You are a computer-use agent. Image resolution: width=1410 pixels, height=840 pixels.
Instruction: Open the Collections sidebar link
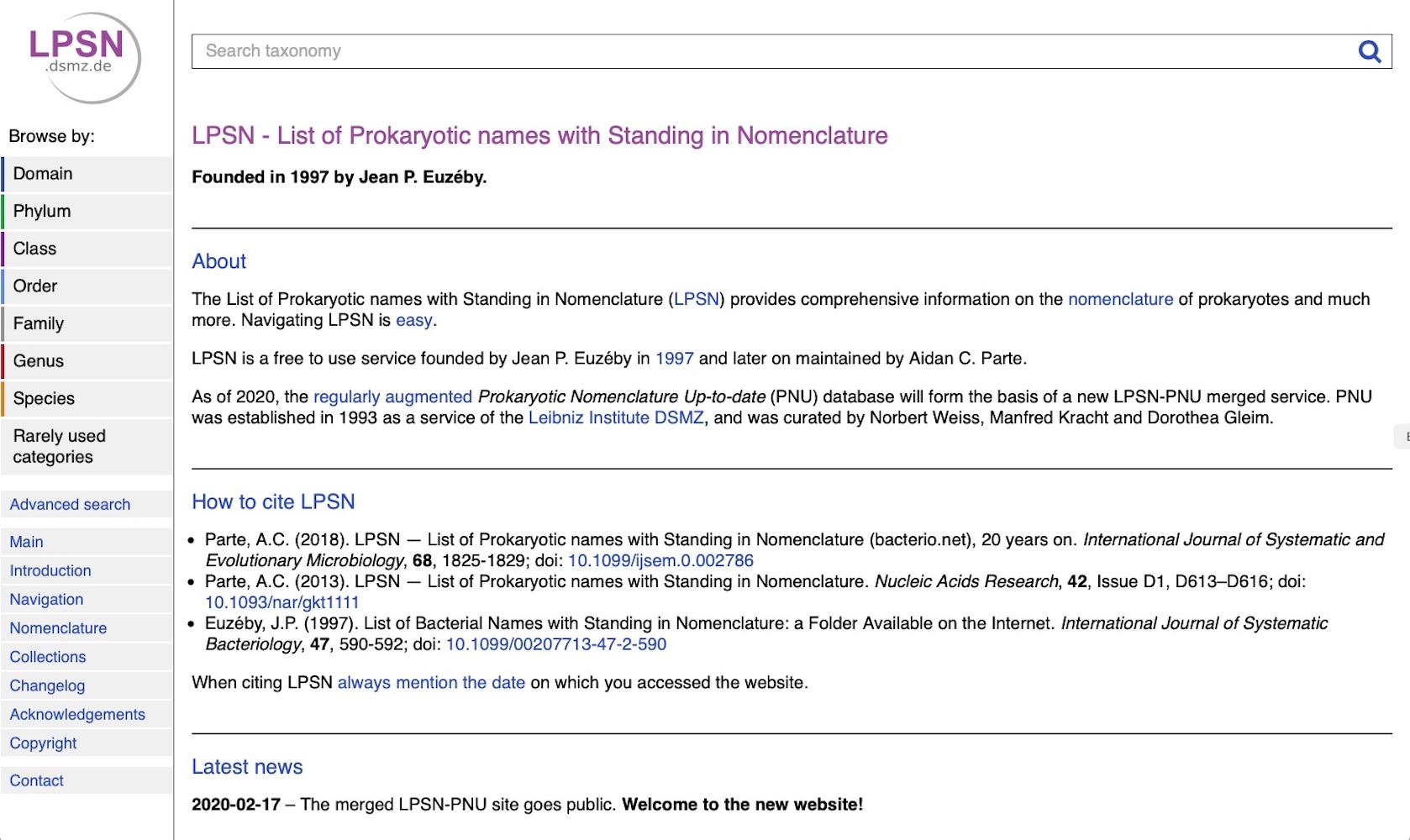pos(48,658)
